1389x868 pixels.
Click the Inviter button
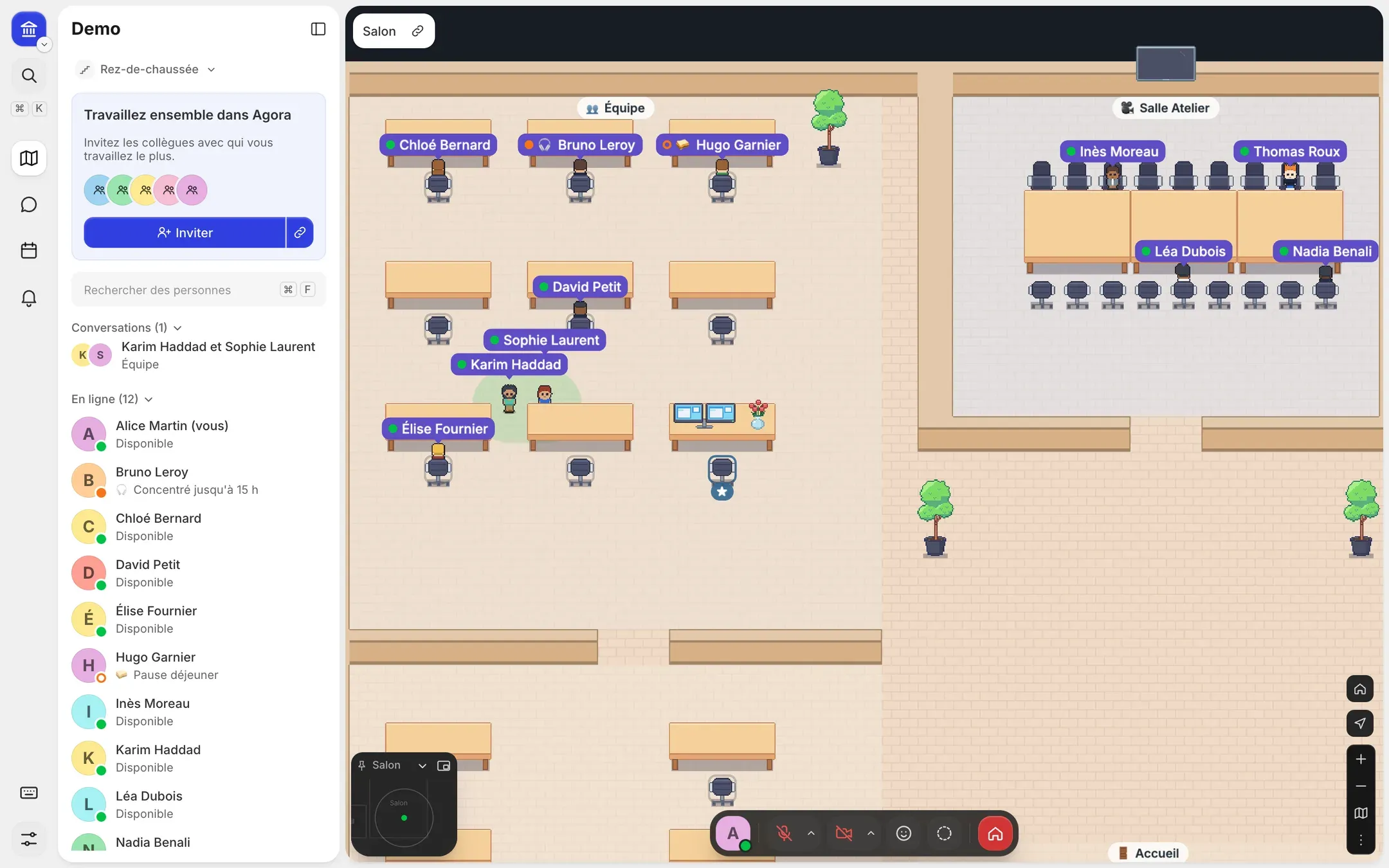[185, 232]
